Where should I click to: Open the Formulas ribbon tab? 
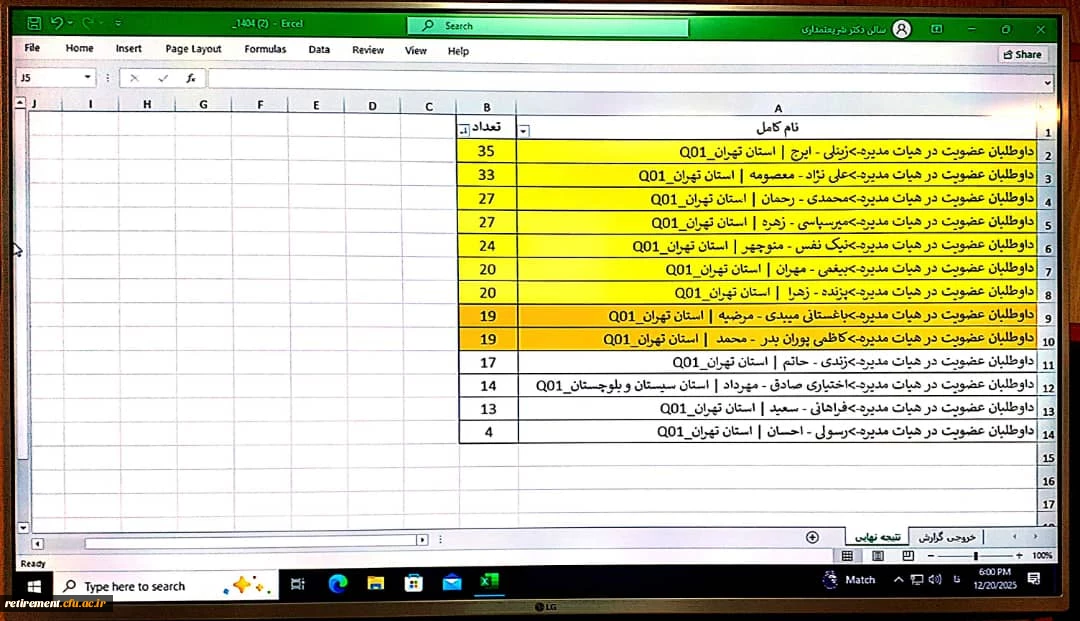pos(265,49)
